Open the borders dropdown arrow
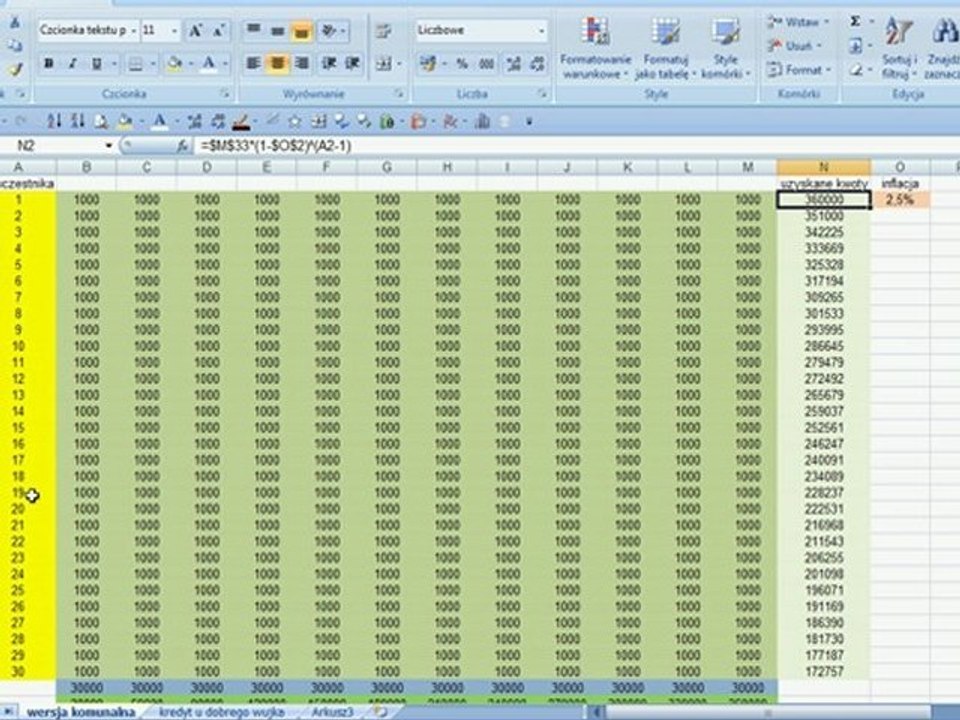Viewport: 960px width, 720px height. (152, 63)
